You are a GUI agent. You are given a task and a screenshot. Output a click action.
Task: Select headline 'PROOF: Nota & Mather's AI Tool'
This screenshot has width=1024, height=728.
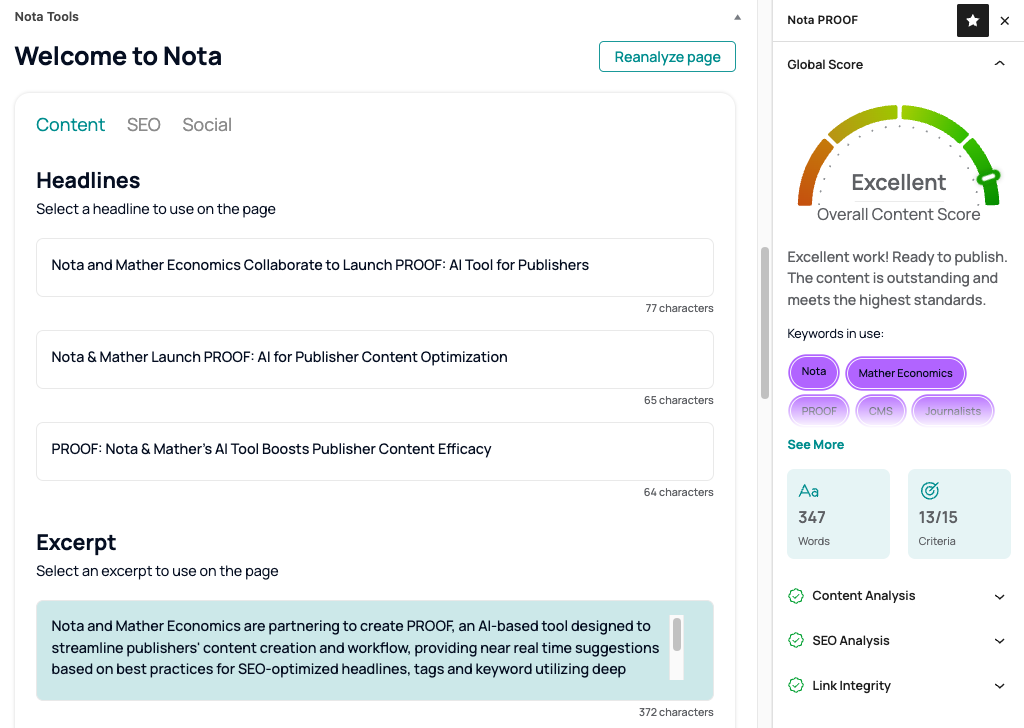(375, 452)
